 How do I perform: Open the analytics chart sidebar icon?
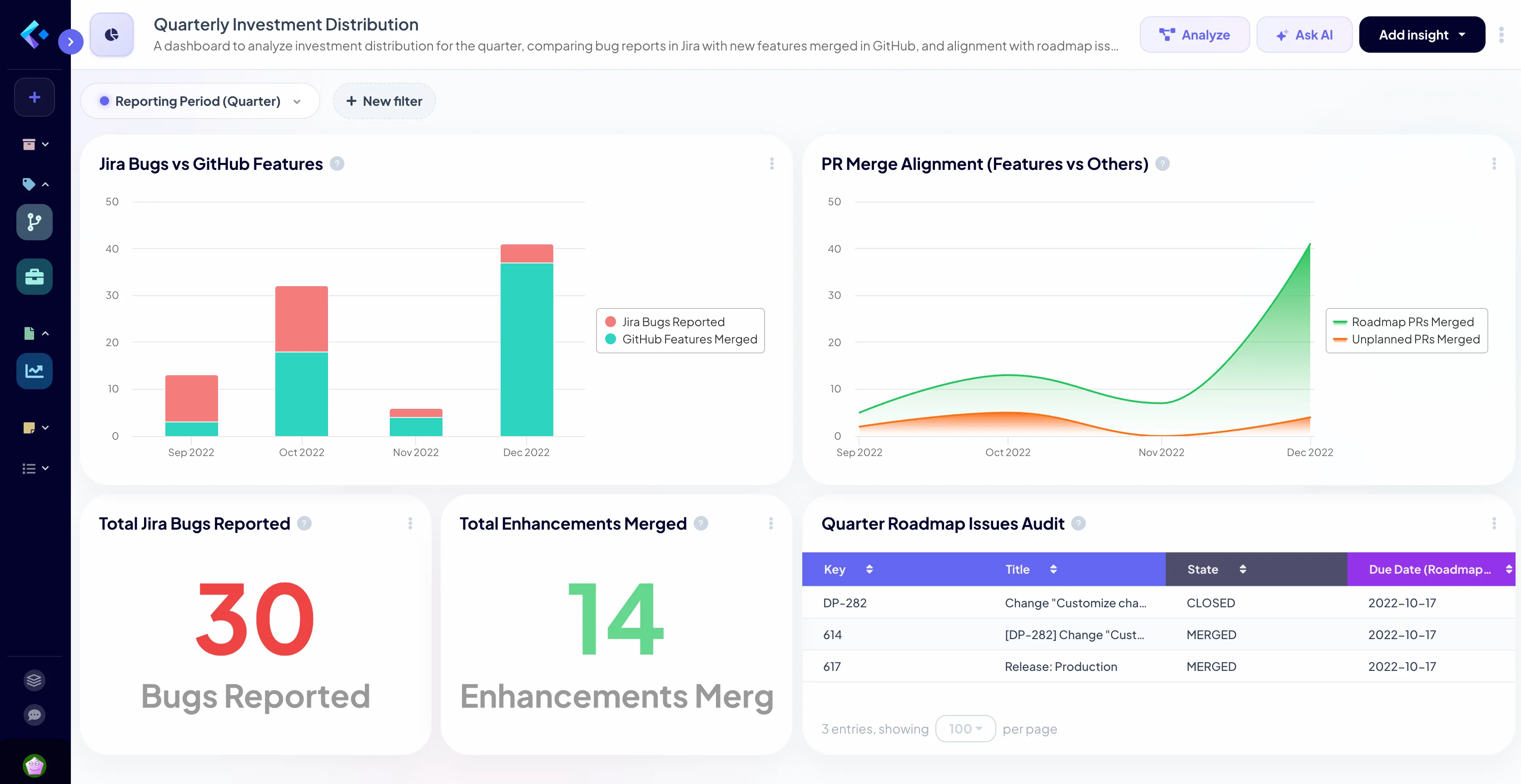[x=34, y=371]
